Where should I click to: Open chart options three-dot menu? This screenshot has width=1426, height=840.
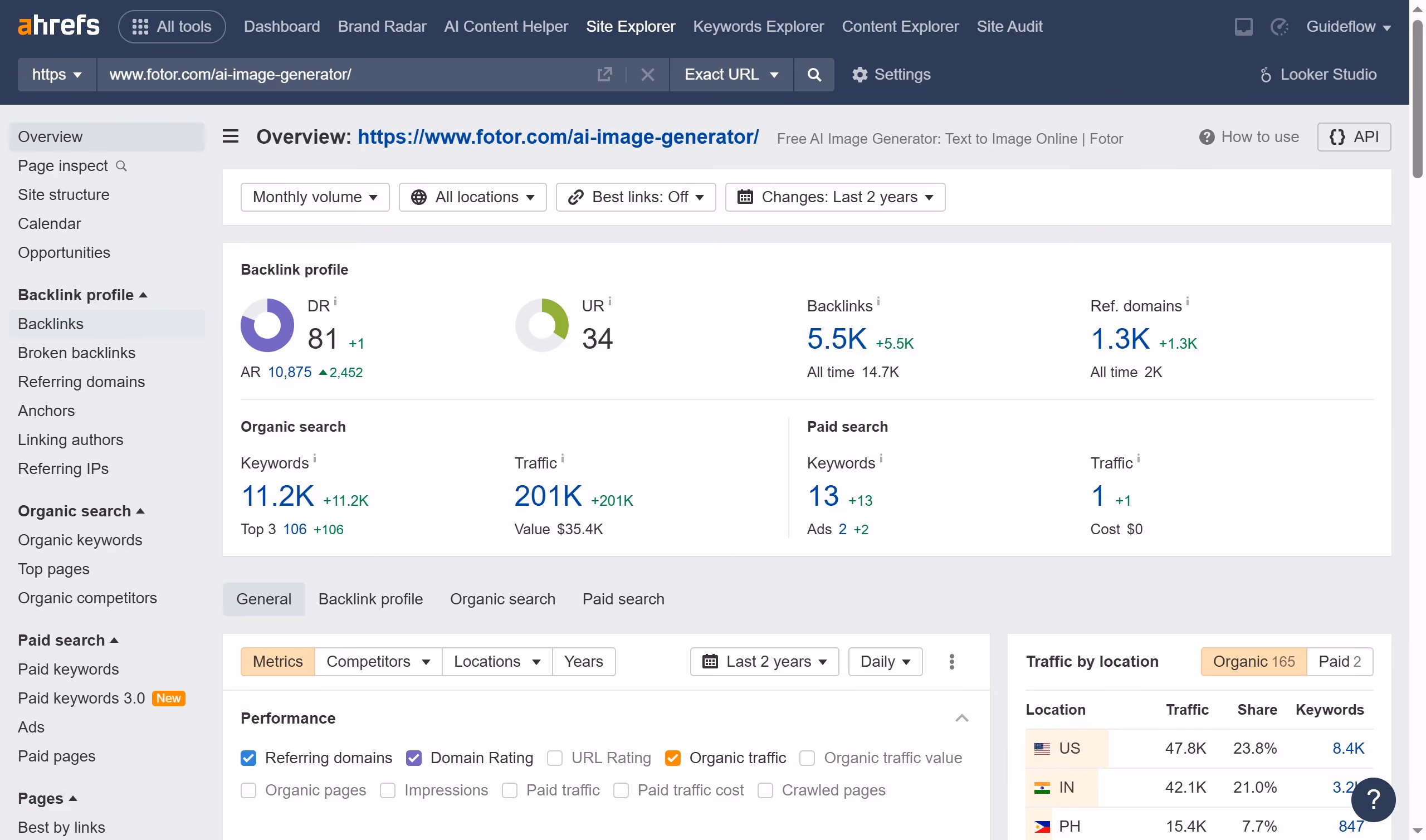pyautogui.click(x=952, y=662)
